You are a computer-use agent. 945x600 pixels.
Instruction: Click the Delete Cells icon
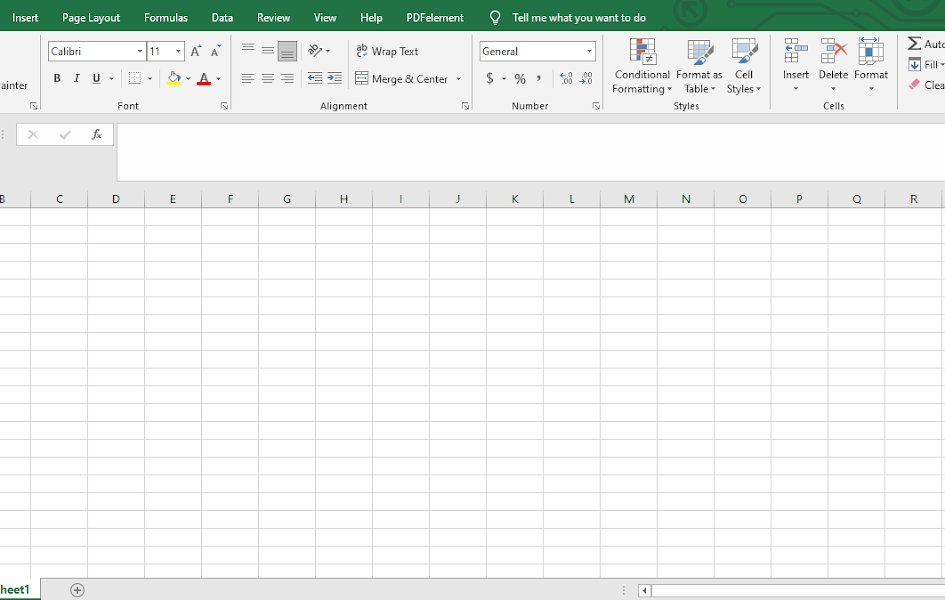(x=832, y=52)
